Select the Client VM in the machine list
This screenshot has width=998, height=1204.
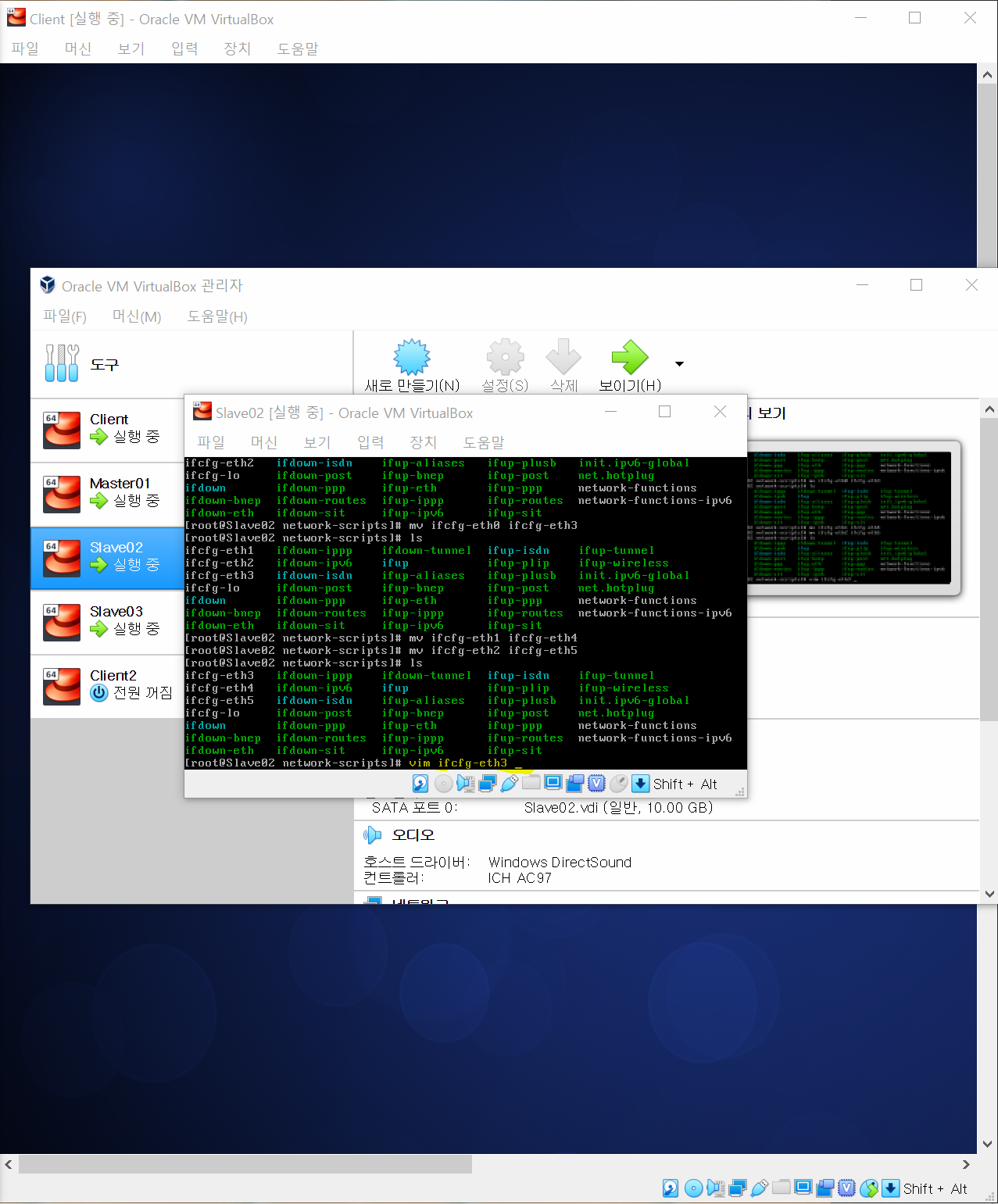pyautogui.click(x=108, y=430)
